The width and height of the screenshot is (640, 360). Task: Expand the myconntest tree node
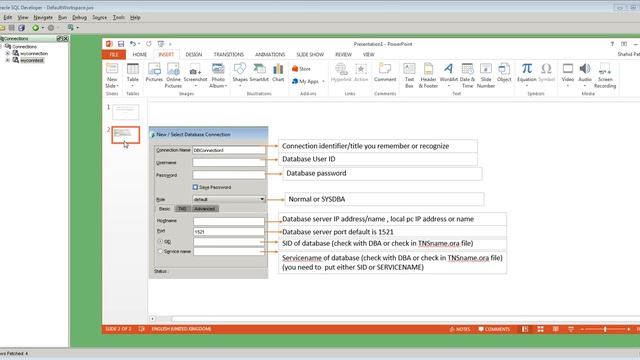7,60
